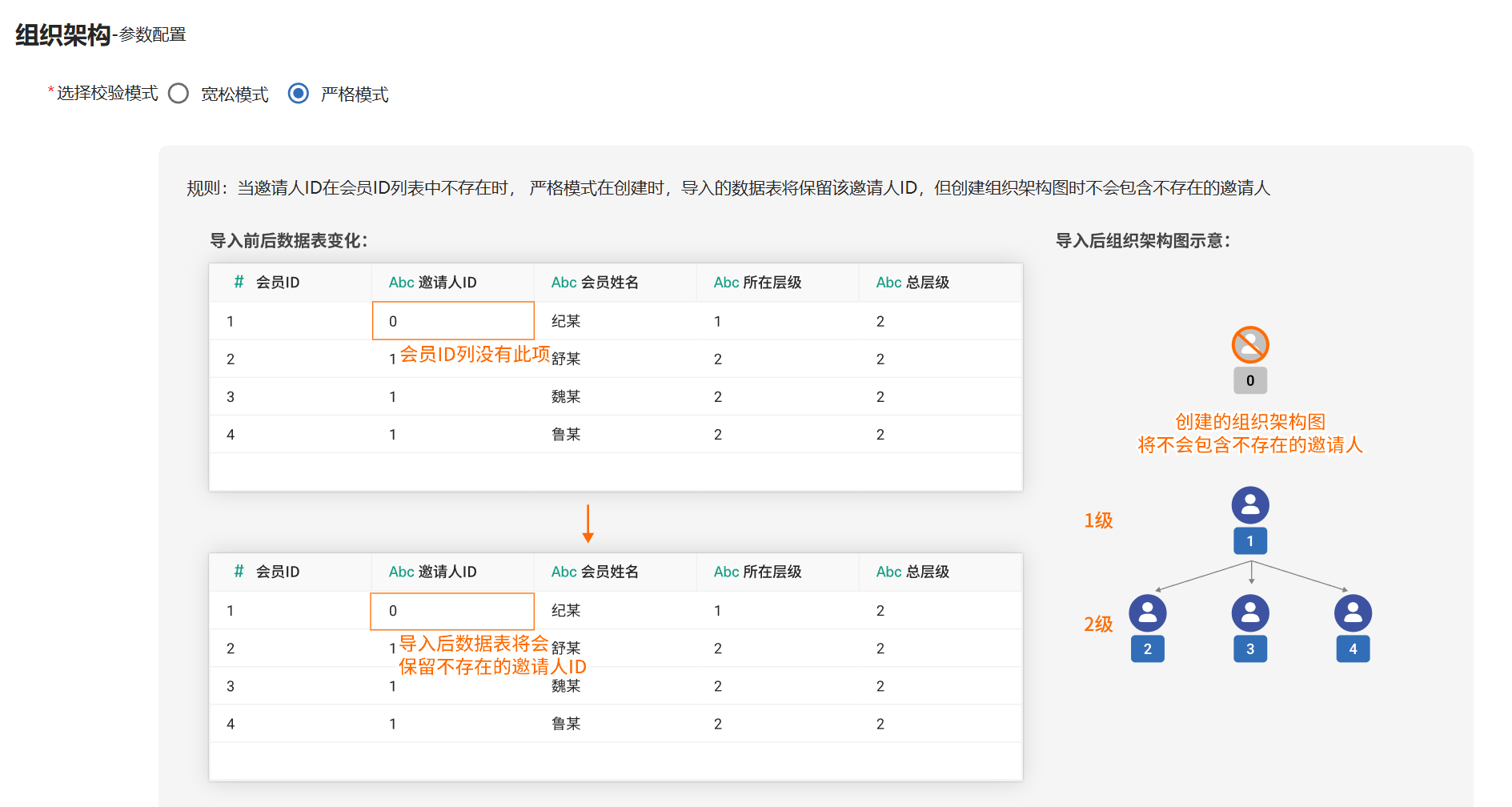
Task: Click the user avatar above node 2
Action: 1147,613
